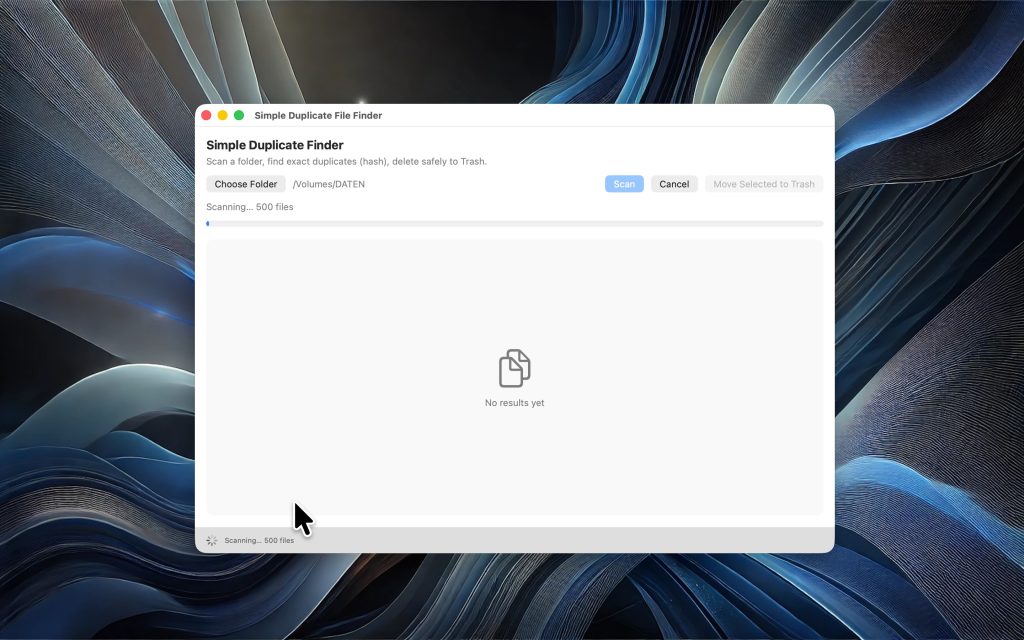Screen dimensions: 1024x640
Task: Click the scanning status label above progress bar
Action: [x=250, y=207]
